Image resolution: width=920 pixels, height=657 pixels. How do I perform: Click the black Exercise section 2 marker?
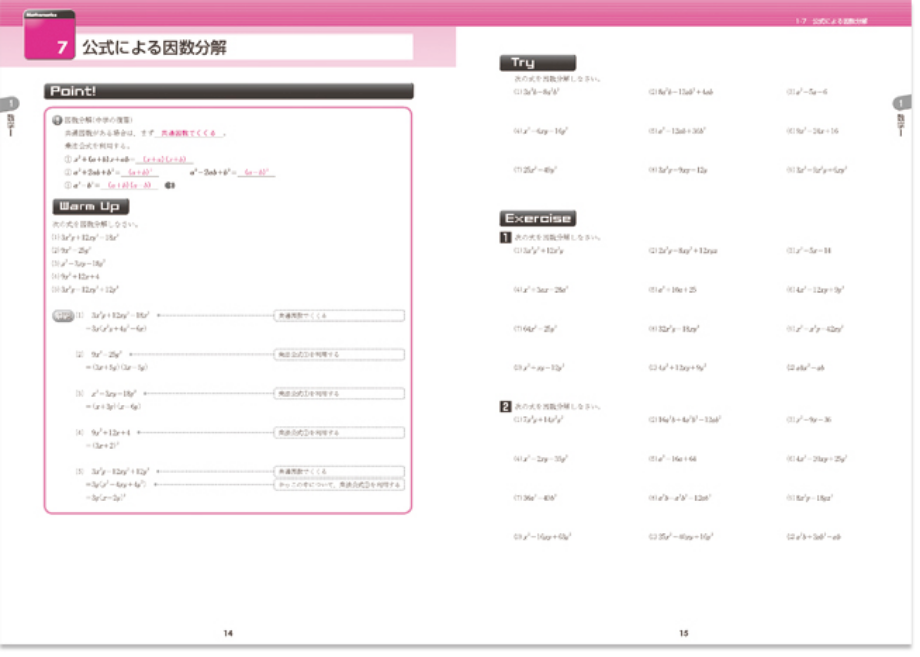(506, 406)
